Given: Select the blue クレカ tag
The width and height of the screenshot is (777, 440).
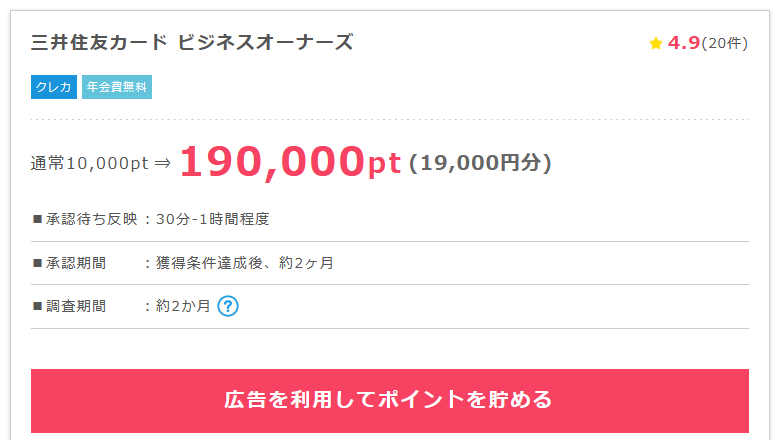Looking at the screenshot, I should 54,88.
